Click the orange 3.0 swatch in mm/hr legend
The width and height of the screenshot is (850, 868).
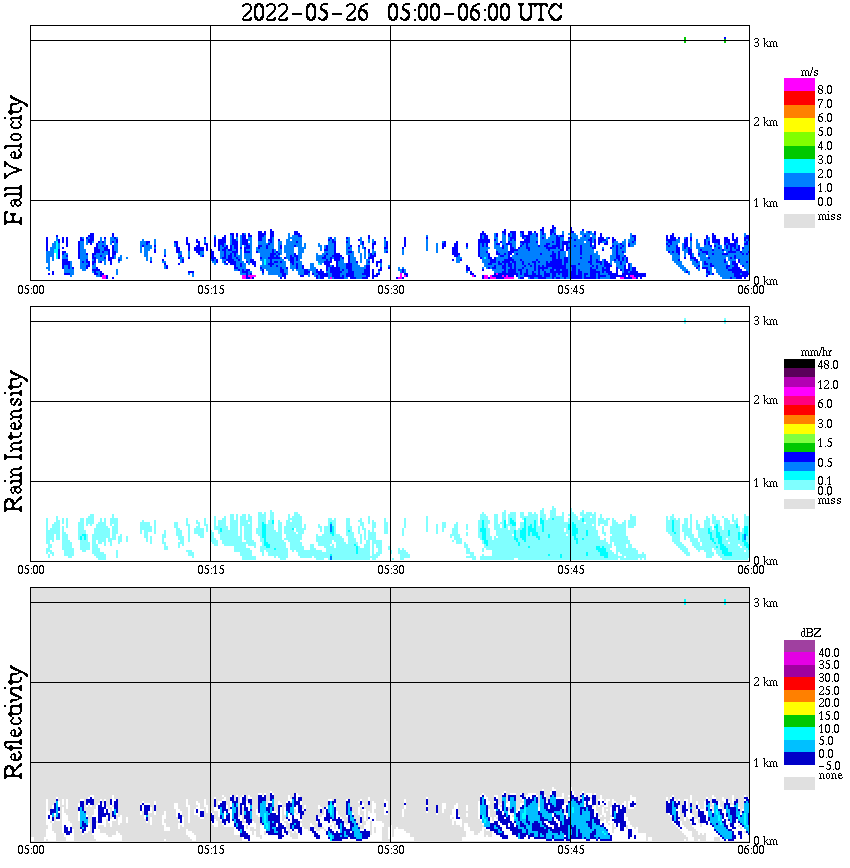coord(799,420)
